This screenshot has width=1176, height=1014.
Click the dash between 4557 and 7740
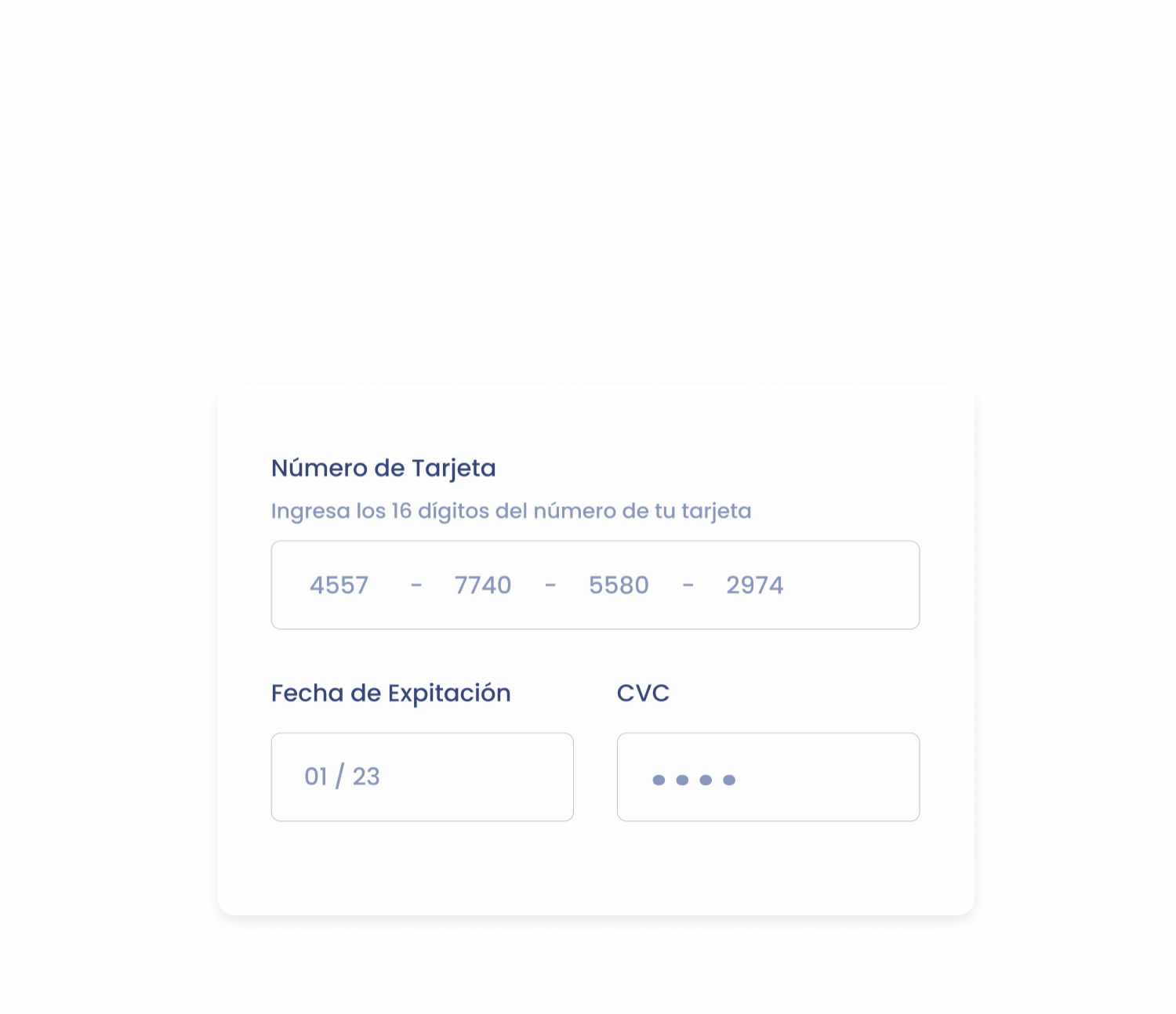(x=416, y=585)
